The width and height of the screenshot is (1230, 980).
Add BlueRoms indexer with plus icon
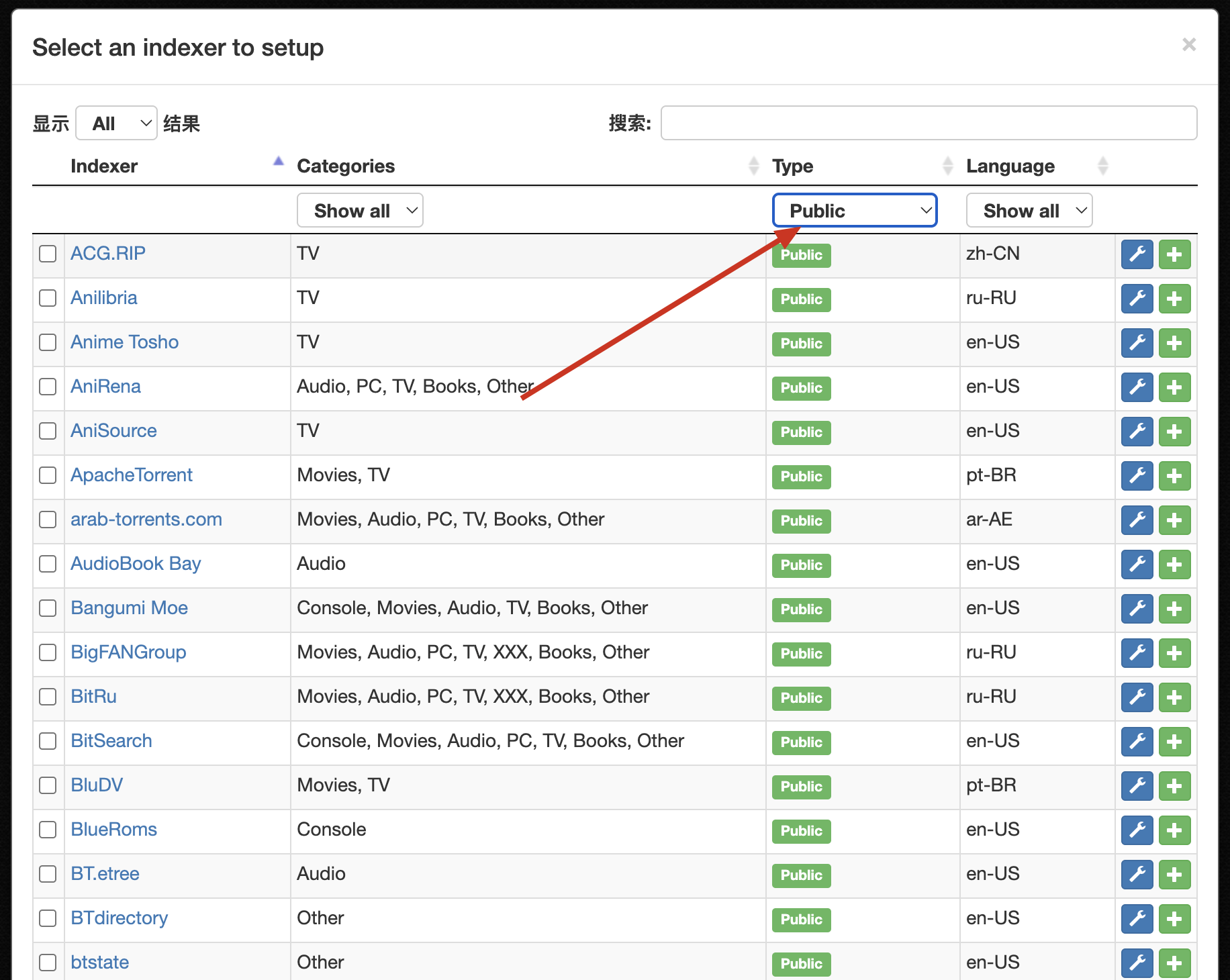[x=1174, y=830]
